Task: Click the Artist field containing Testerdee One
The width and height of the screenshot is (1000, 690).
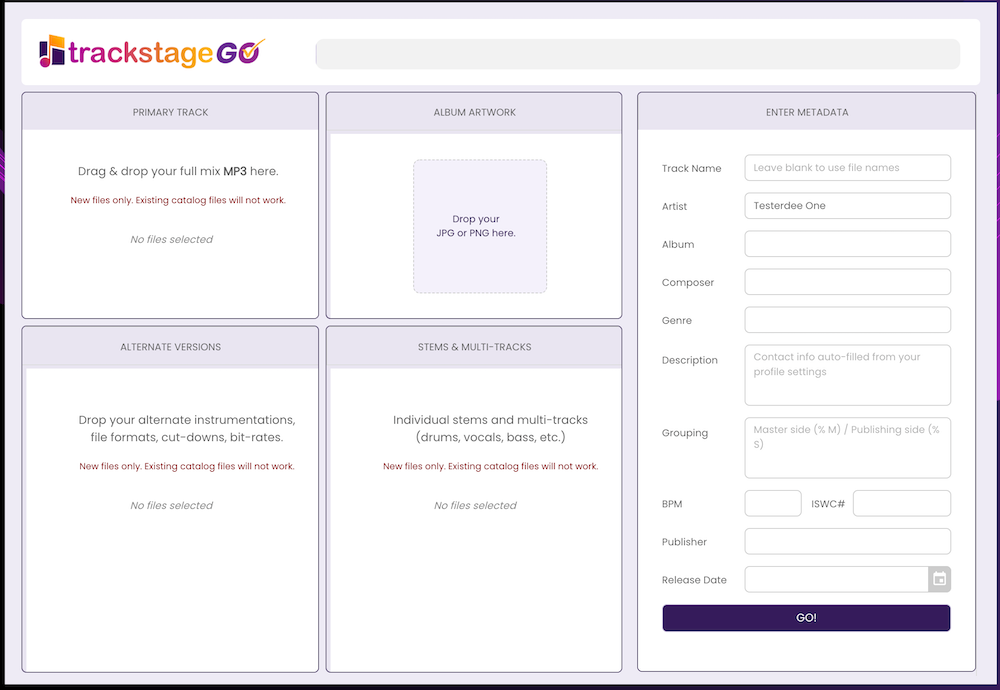Action: point(848,206)
